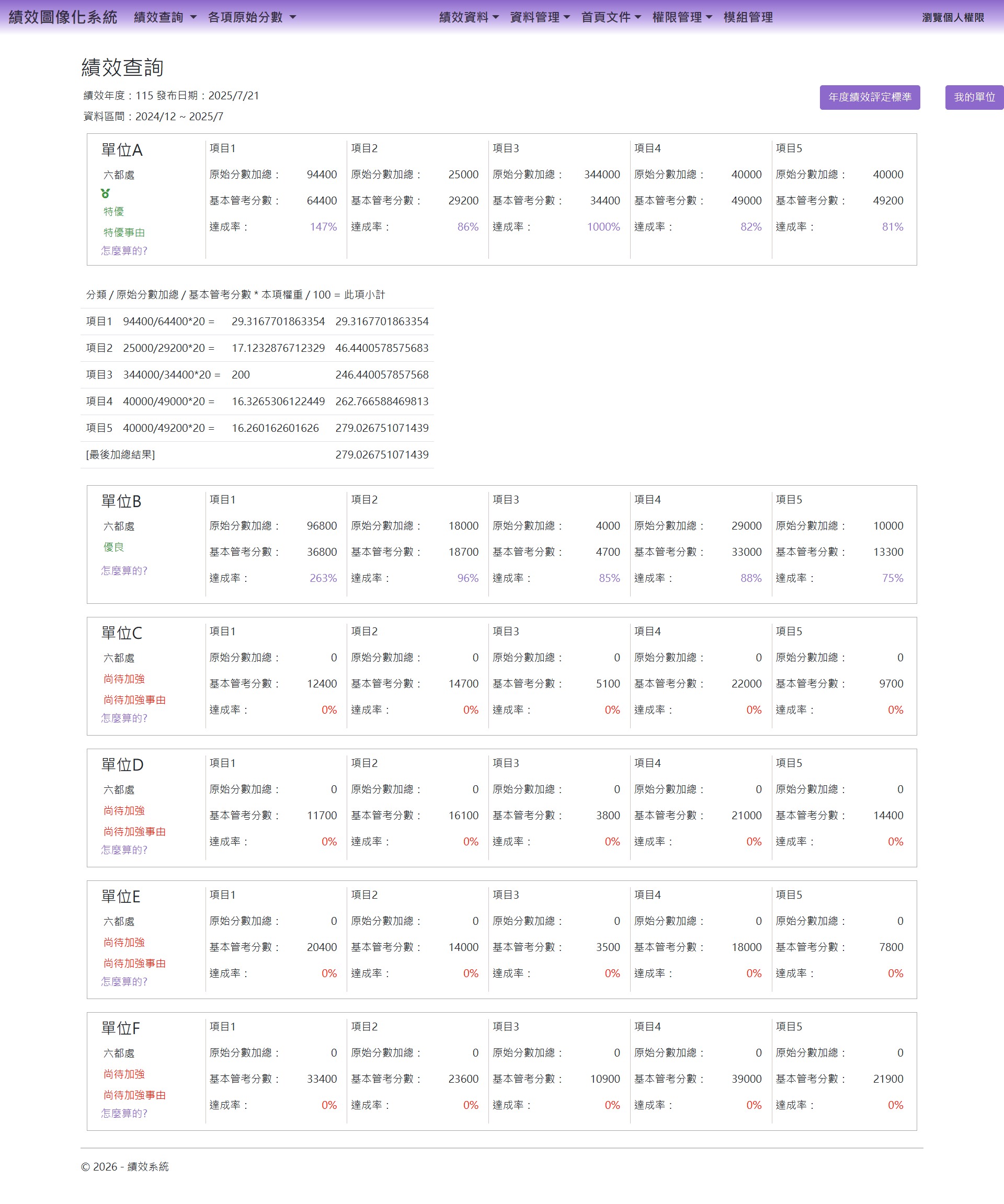Show calculation via 怎麼算的? for 單位F
Viewport: 1004px width, 1204px height.
pyautogui.click(x=124, y=1113)
